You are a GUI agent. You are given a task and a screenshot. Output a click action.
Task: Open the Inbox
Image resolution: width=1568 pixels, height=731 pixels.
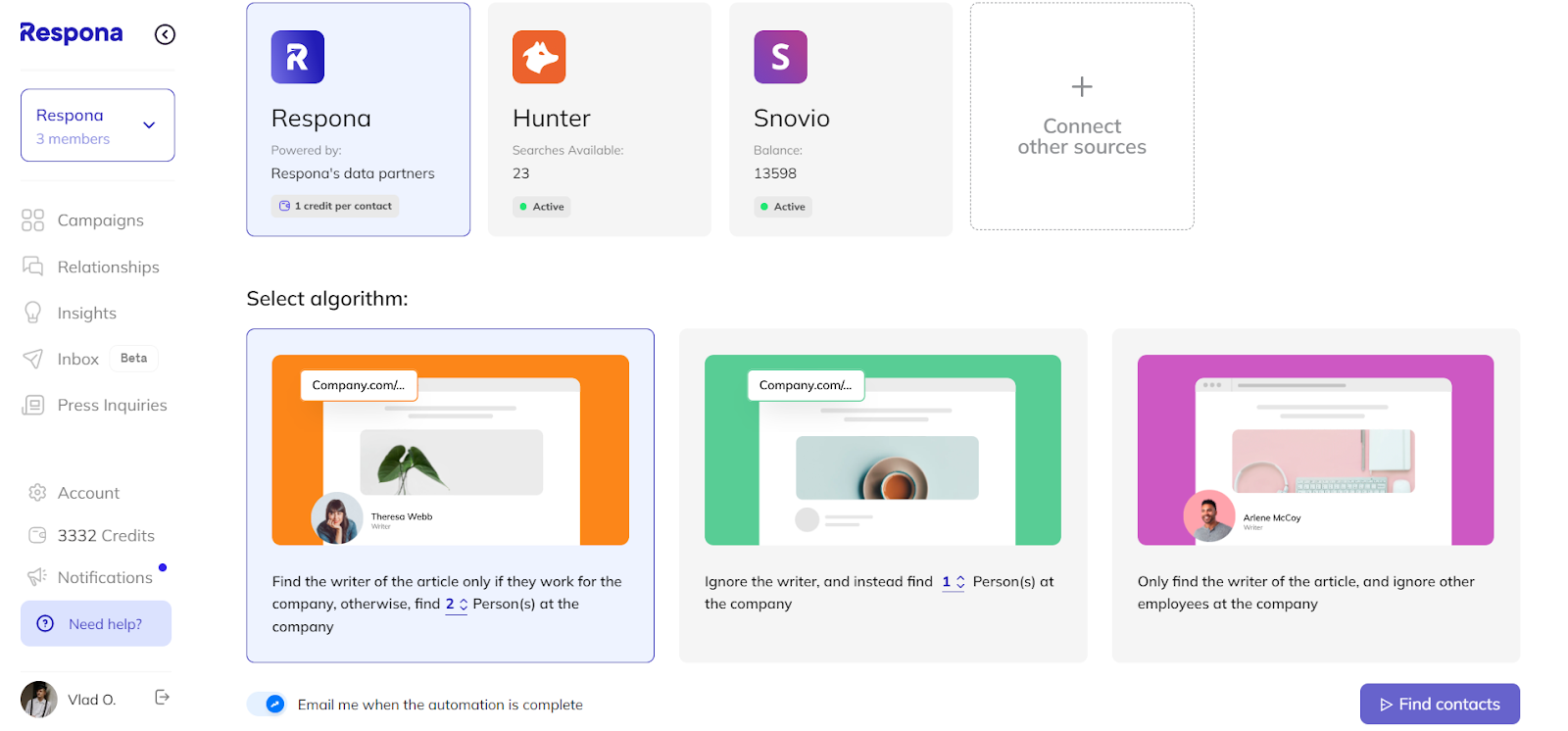click(78, 359)
